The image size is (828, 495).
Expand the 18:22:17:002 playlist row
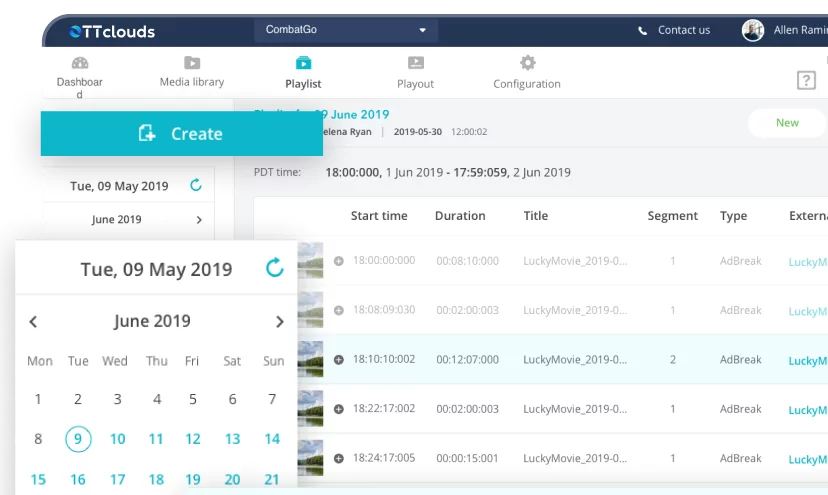(x=338, y=409)
